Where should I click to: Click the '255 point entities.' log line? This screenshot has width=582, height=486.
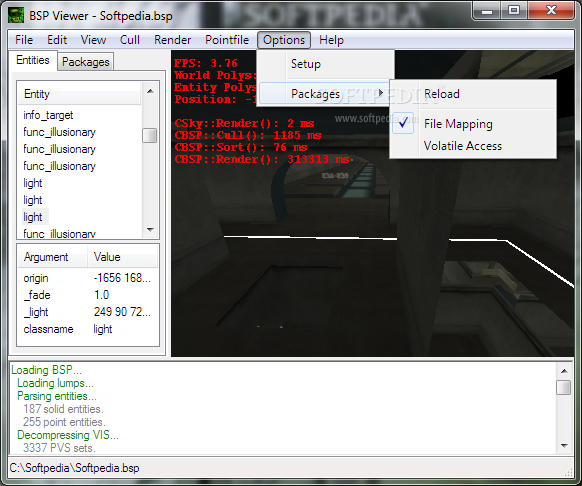coord(64,422)
